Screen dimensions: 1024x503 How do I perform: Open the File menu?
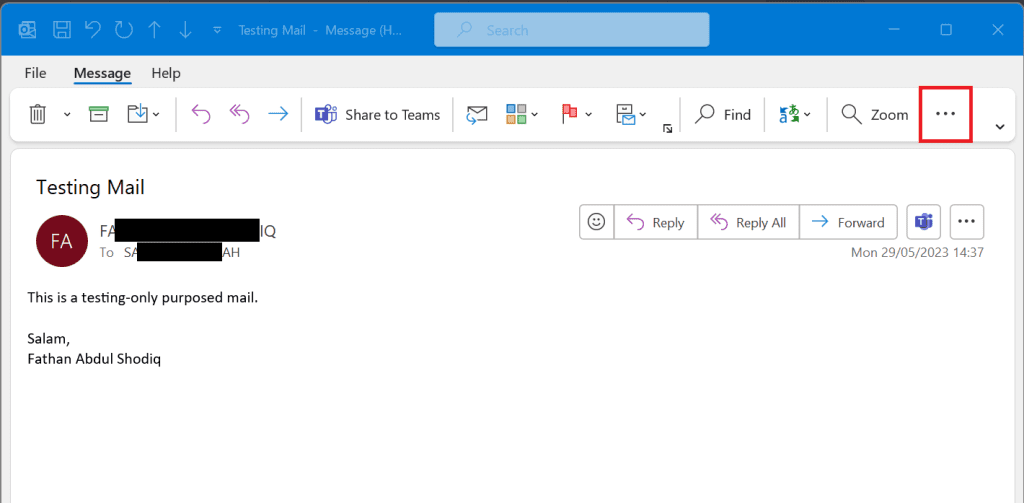[x=35, y=73]
